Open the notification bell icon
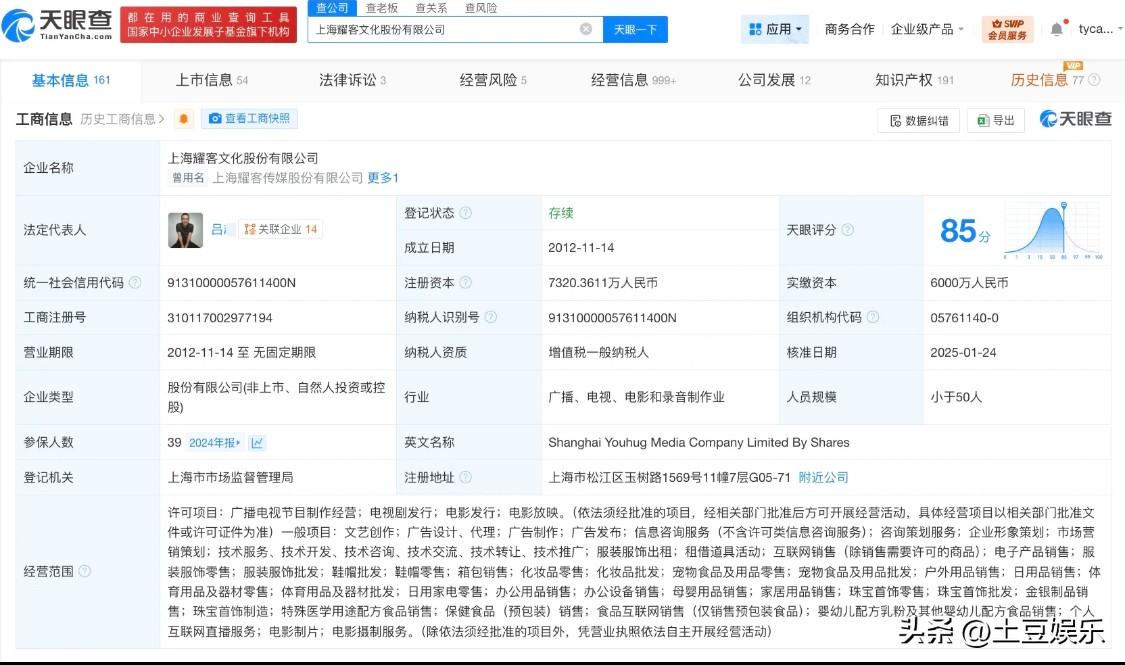The width and height of the screenshot is (1125, 665). [x=1057, y=29]
